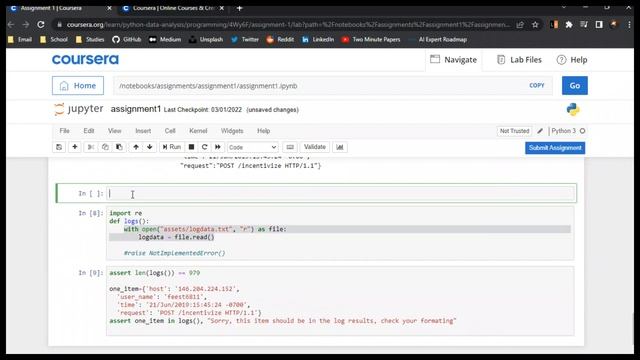
Task: Insert cell below with the plus icon
Action: click(x=75, y=147)
